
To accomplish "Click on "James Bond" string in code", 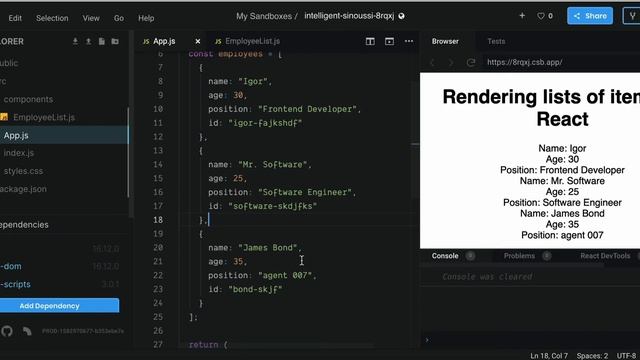I will pyautogui.click(x=268, y=248).
